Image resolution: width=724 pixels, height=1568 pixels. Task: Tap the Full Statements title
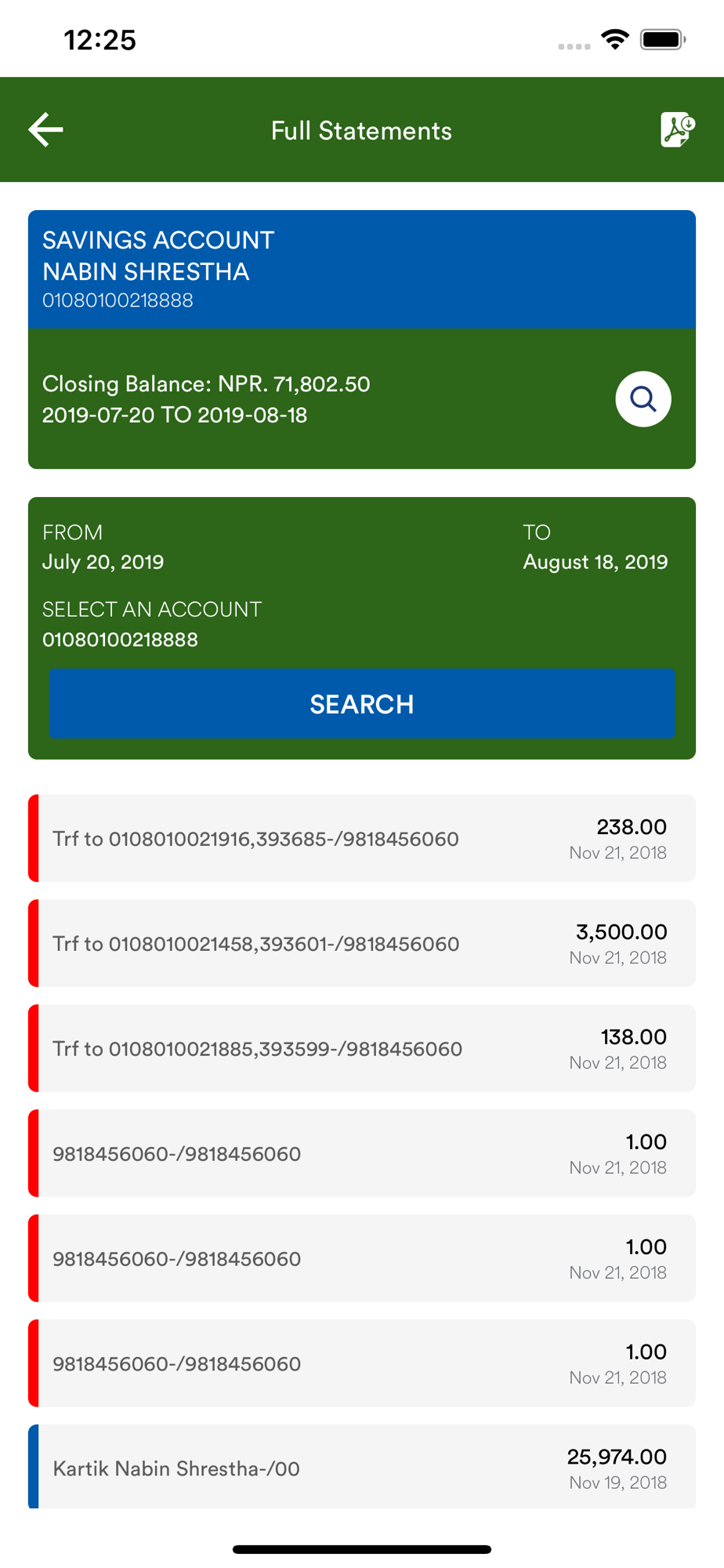(361, 130)
